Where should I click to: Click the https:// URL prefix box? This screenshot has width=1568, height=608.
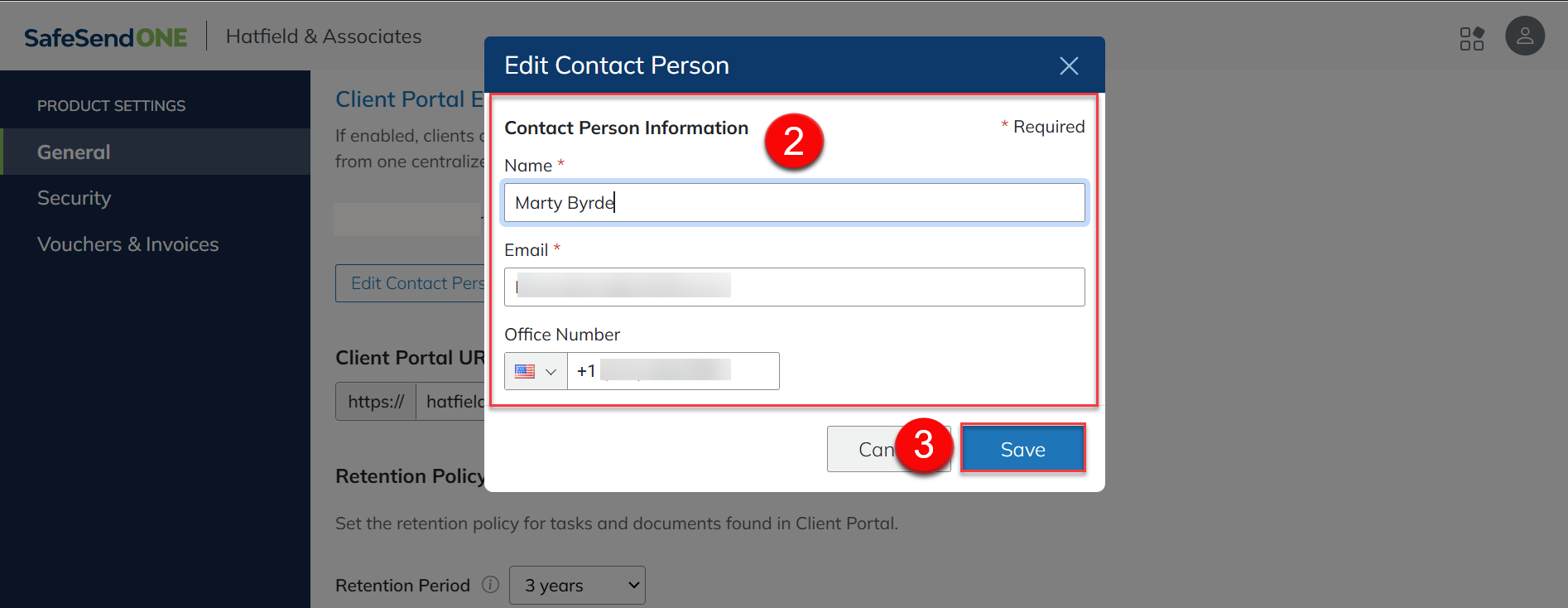[376, 402]
